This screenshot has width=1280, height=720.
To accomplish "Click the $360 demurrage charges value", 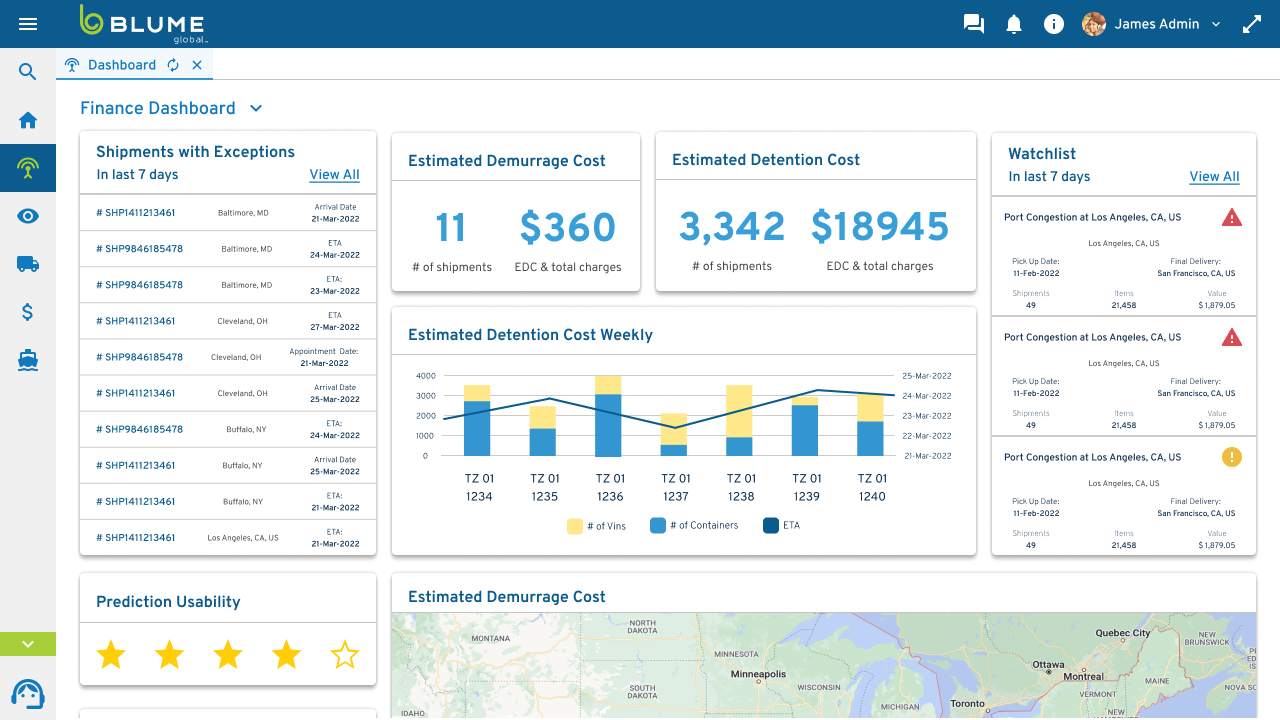I will click(568, 228).
